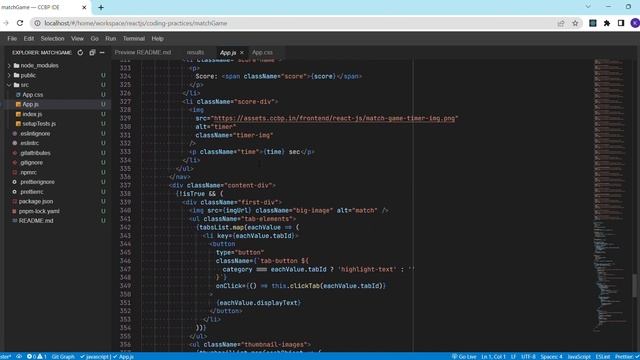Screen dimensions: 640x360
Task: Click the editor vertical scrollbar thumb
Action: pos(634,286)
